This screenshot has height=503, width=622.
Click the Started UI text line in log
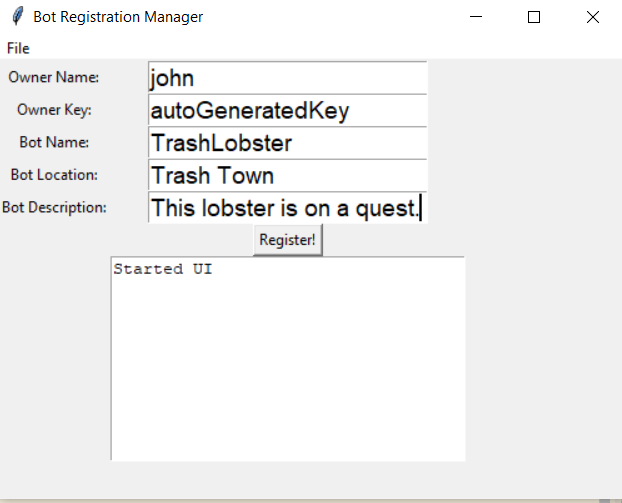point(163,269)
